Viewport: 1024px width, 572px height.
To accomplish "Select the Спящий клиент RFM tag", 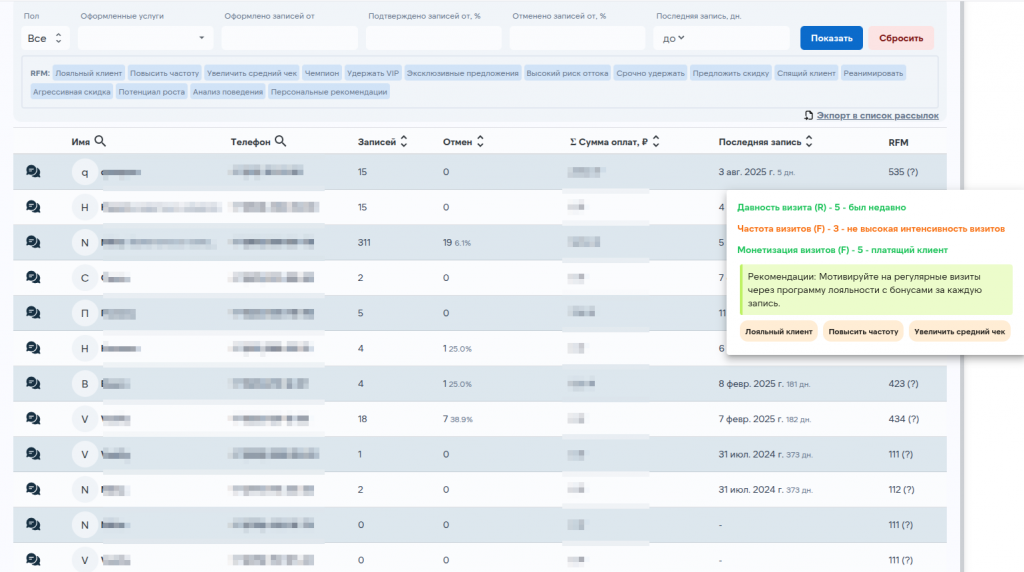I will coord(806,73).
